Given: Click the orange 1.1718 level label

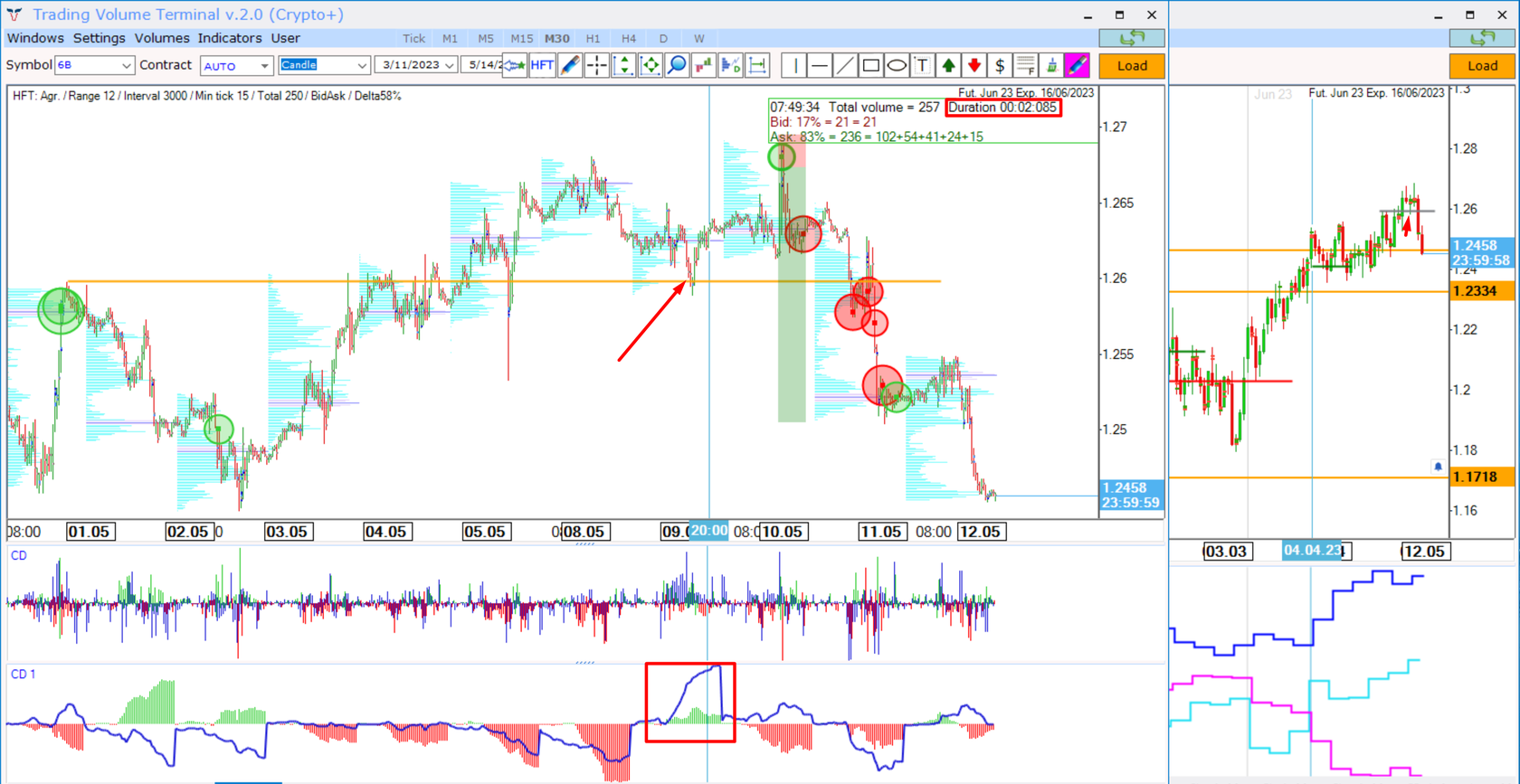Looking at the screenshot, I should pos(1482,477).
